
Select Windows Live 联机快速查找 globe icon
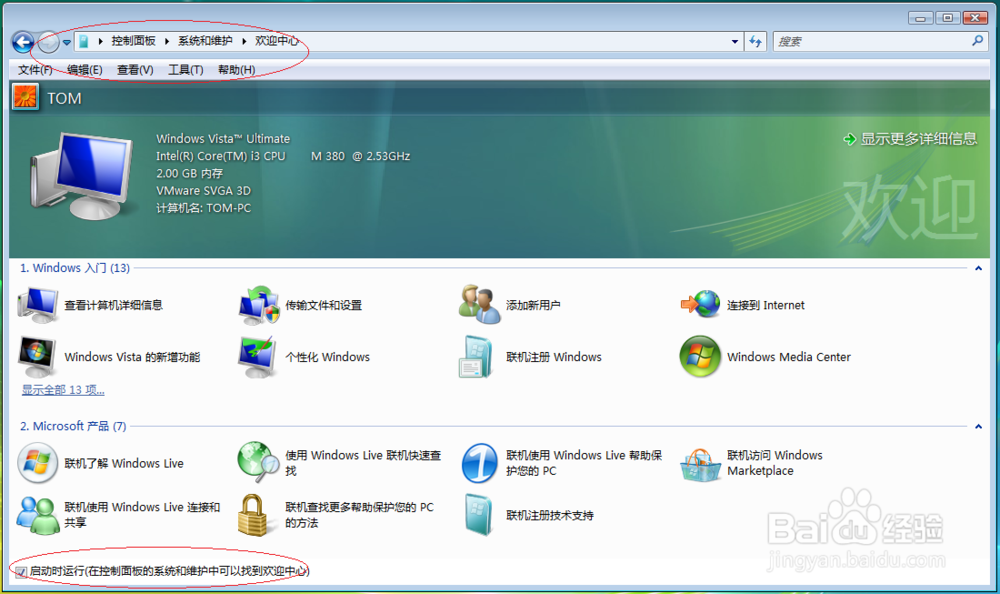coord(258,463)
